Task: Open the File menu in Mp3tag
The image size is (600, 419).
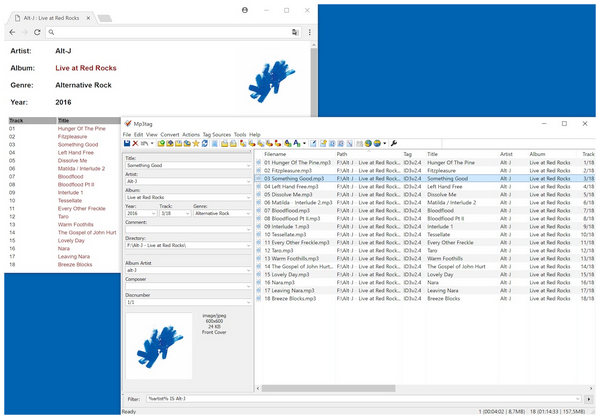Action: tap(127, 135)
